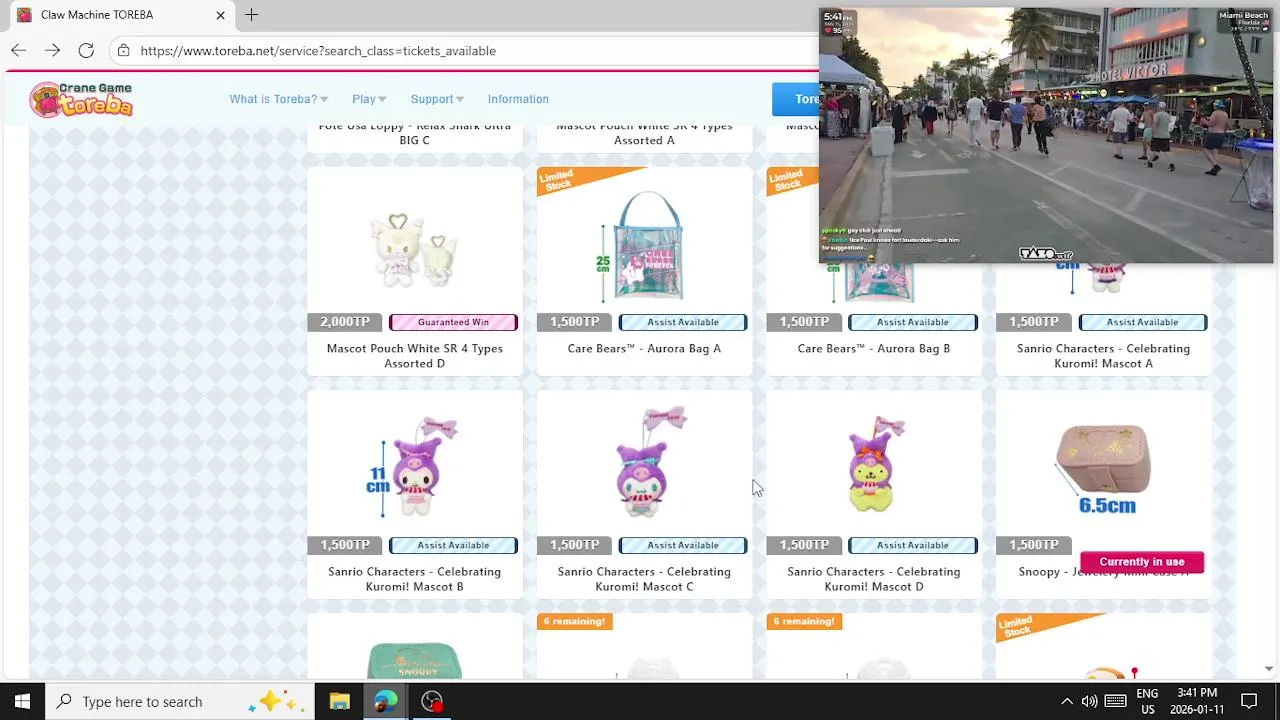Image resolution: width=1280 pixels, height=720 pixels.
Task: Open Kuromi! Mascot A title link
Action: (1103, 356)
